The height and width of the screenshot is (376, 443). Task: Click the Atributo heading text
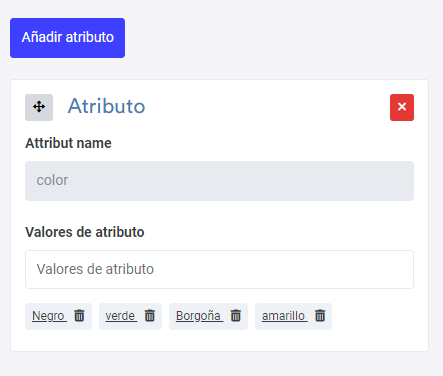tap(106, 106)
